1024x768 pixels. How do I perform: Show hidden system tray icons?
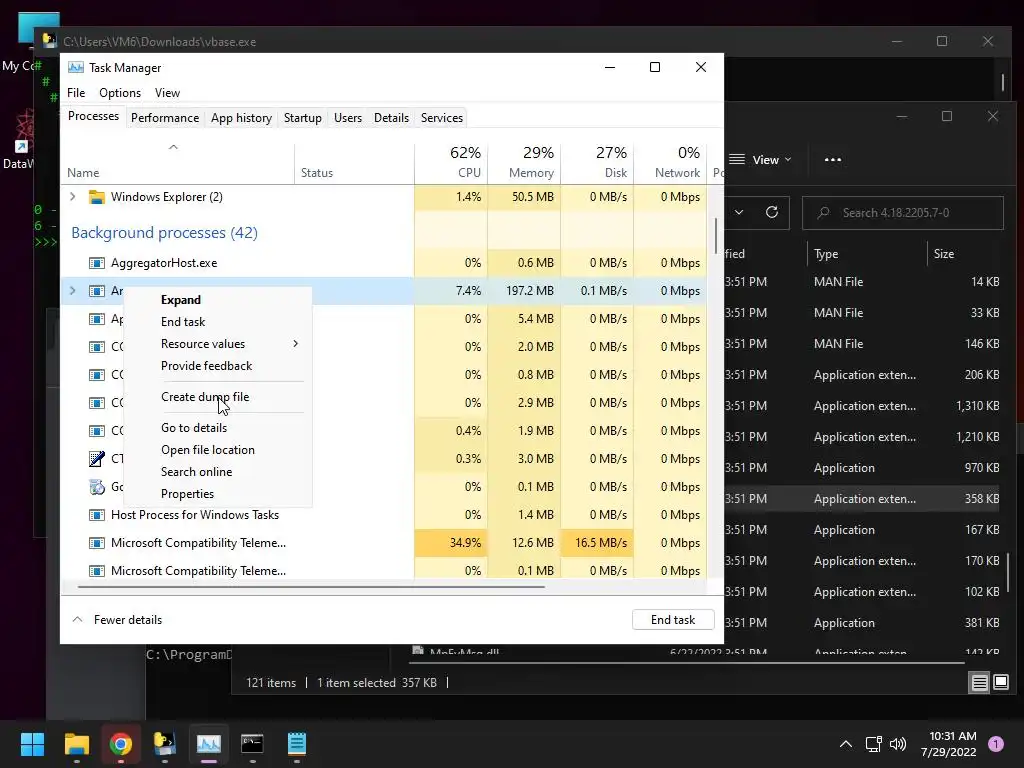tap(846, 744)
